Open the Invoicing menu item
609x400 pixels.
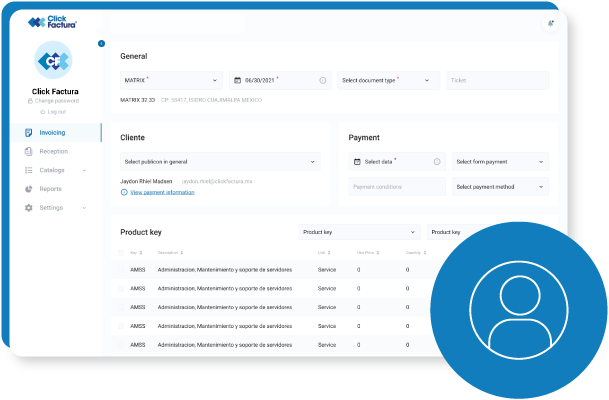pyautogui.click(x=56, y=132)
